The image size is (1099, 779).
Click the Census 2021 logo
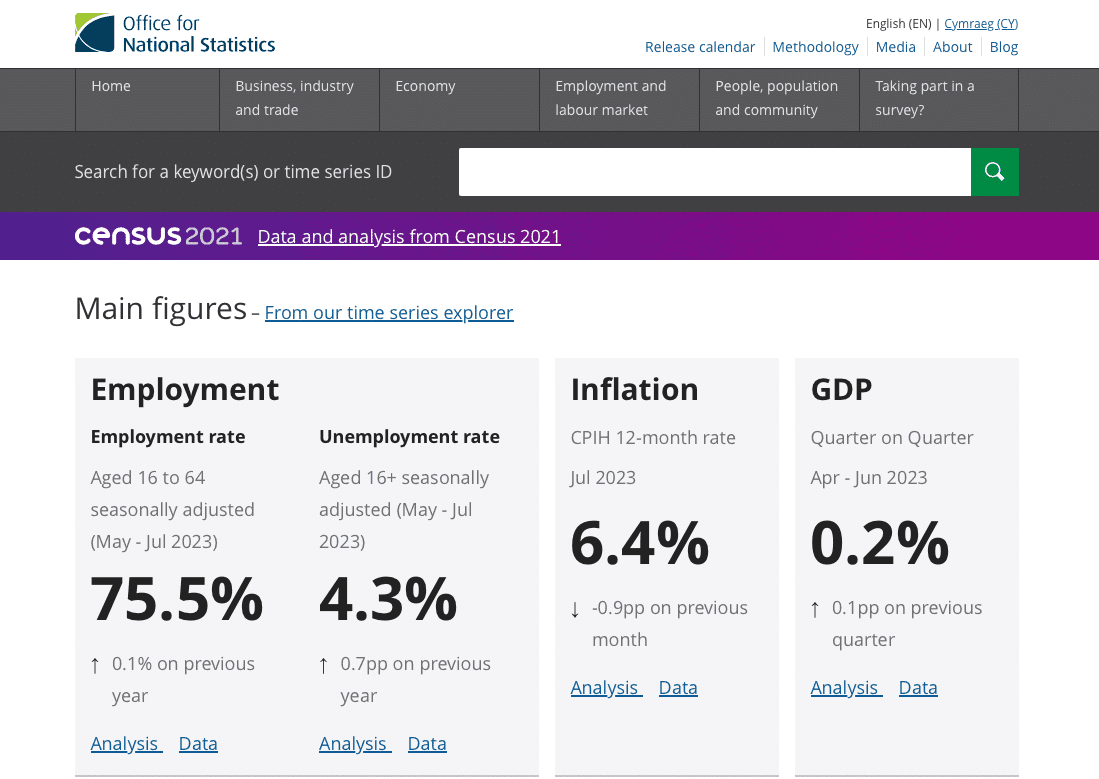158,236
